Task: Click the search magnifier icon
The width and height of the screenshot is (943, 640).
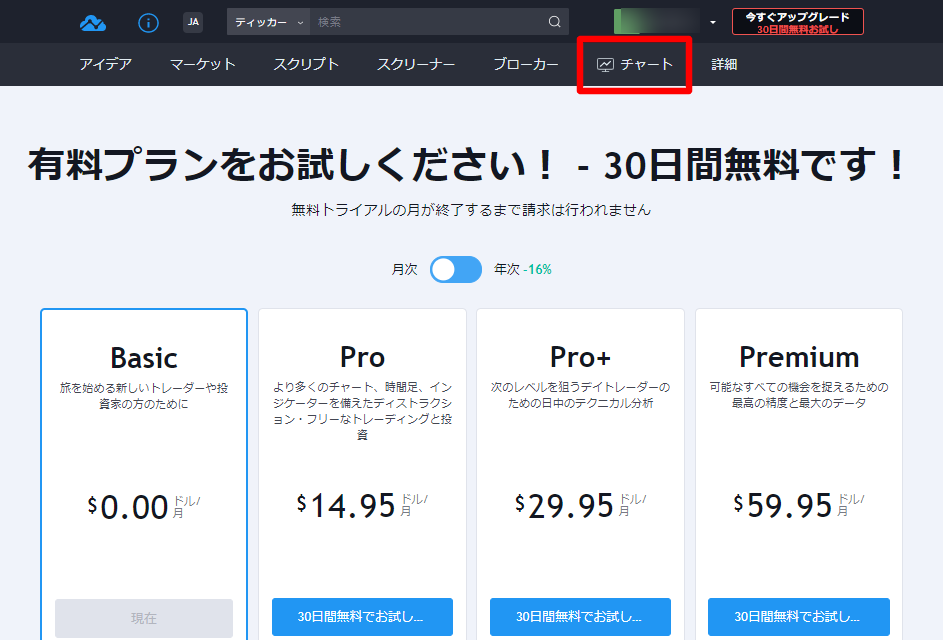Action: point(554,22)
